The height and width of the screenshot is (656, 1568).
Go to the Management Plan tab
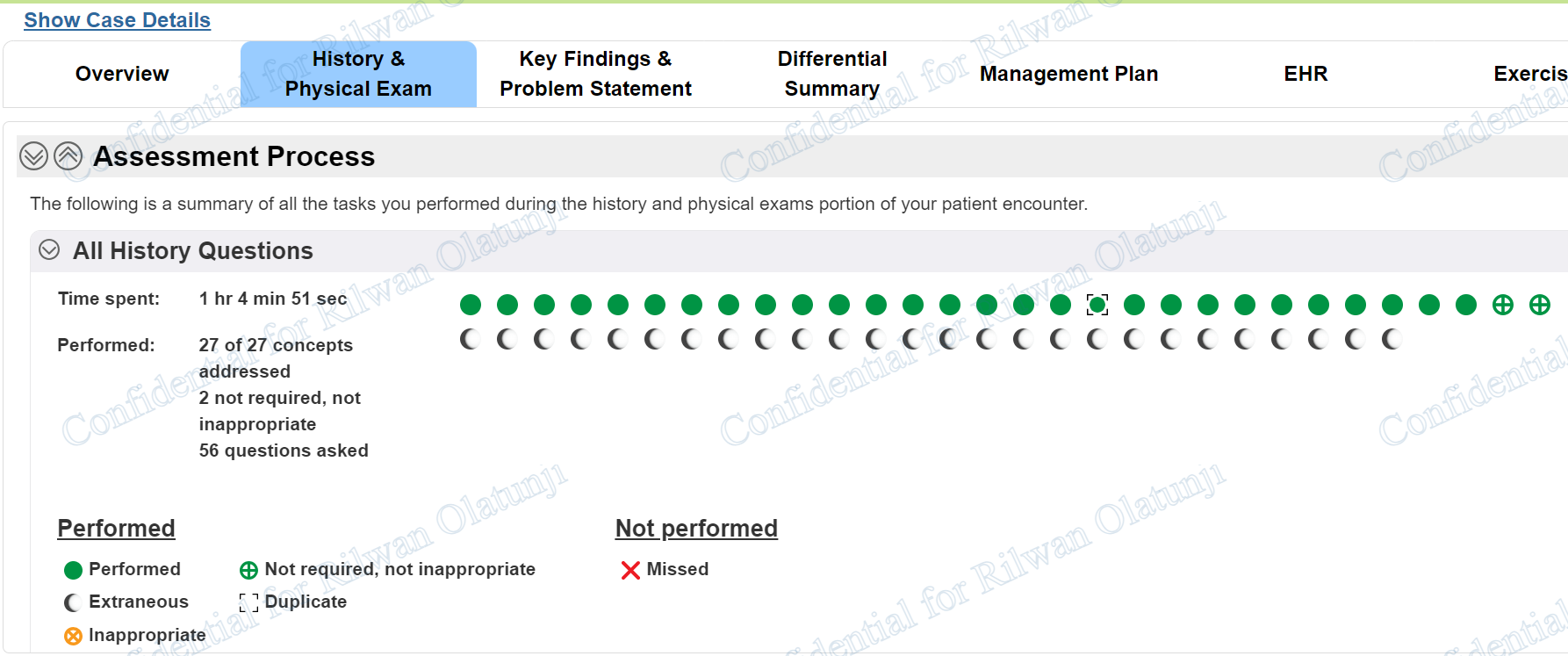1068,74
